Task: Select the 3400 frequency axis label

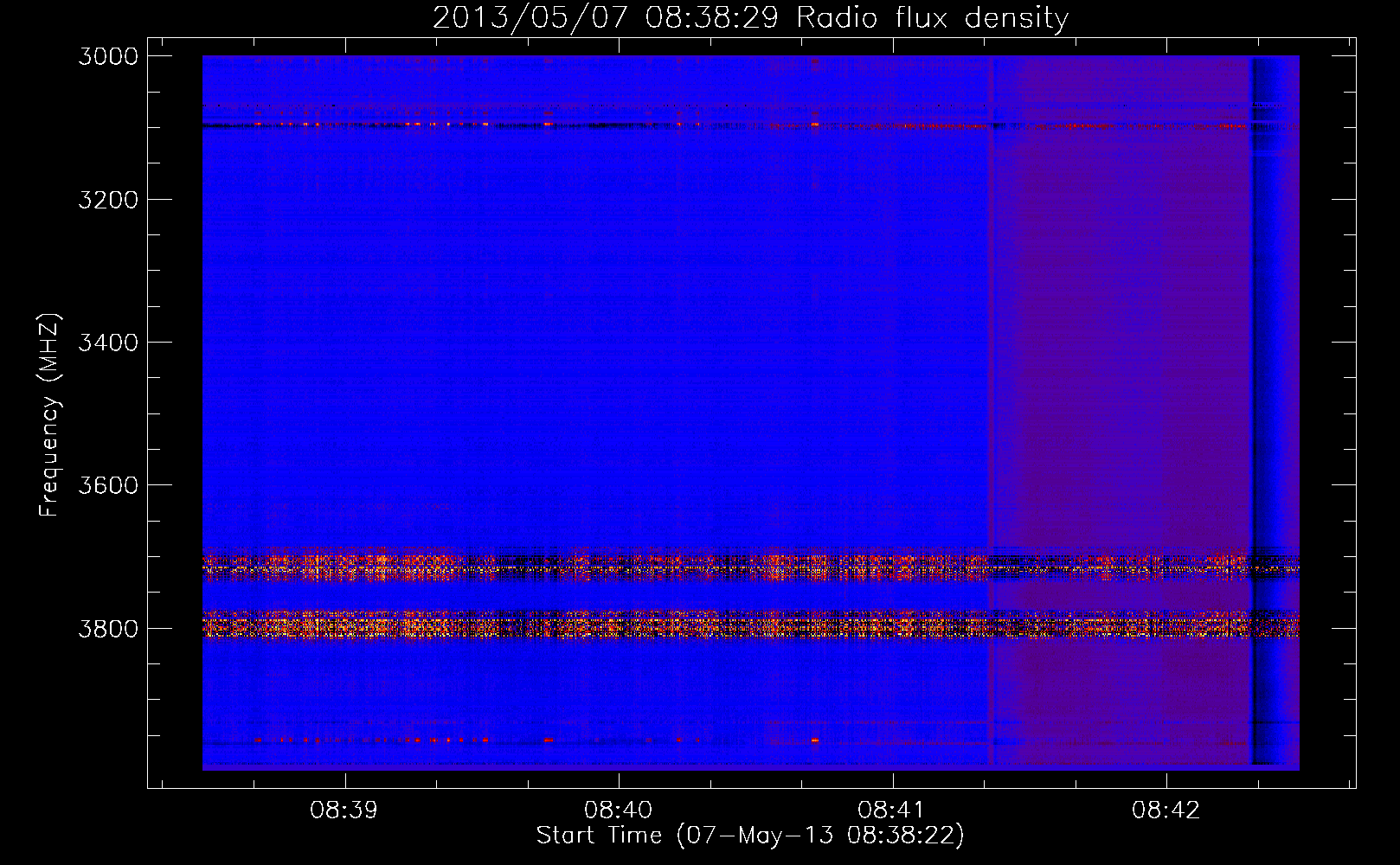Action: (x=108, y=343)
